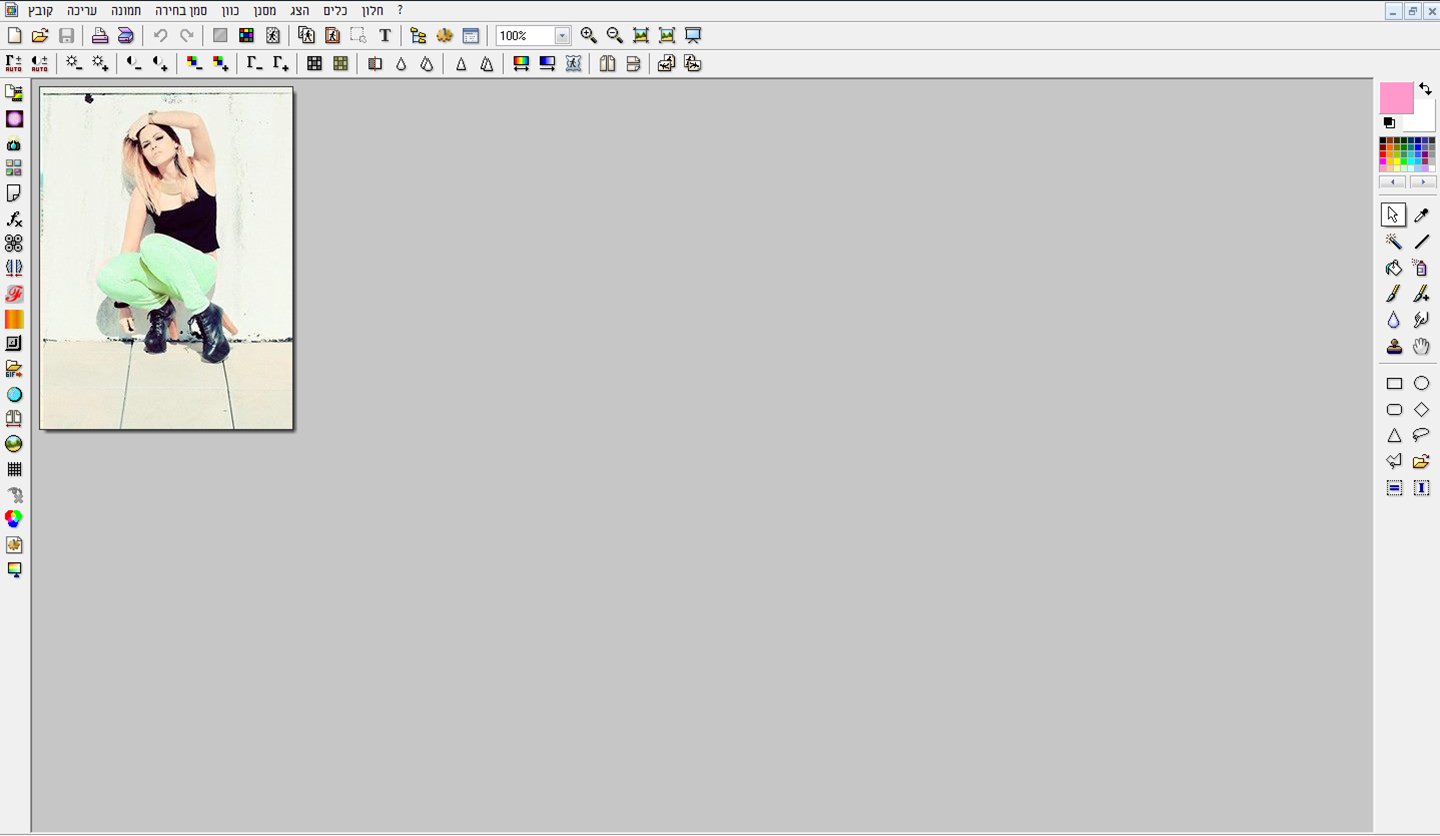
Task: Open a file with the folder icon
Action: click(x=40, y=36)
